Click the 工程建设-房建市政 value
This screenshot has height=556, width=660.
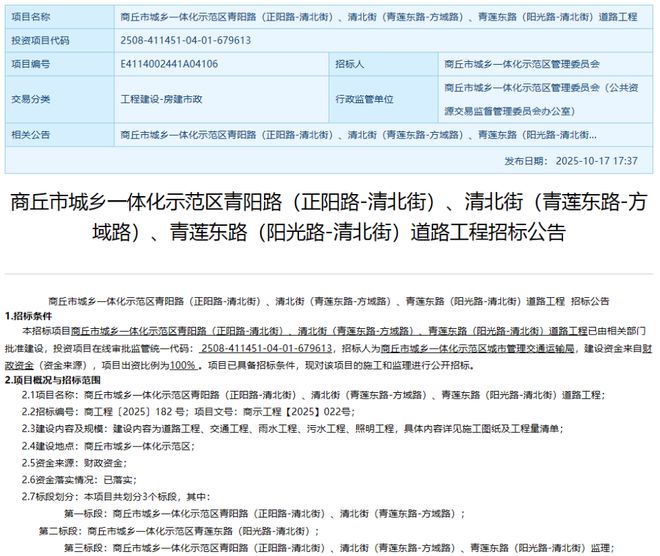pyautogui.click(x=162, y=99)
